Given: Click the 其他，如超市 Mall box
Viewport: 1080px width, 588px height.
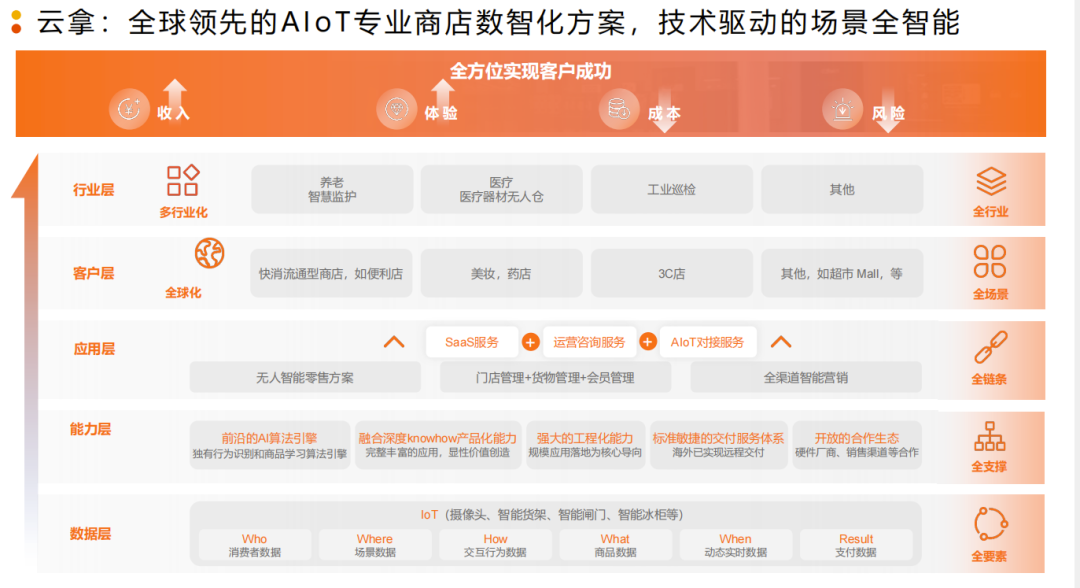Looking at the screenshot, I should point(842,273).
